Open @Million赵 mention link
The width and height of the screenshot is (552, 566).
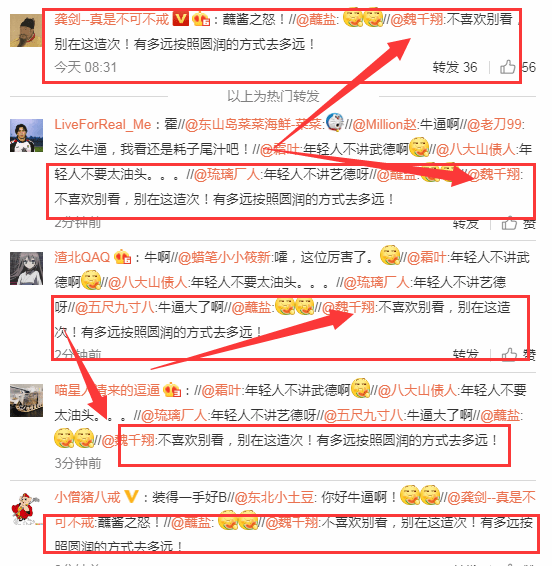point(384,125)
